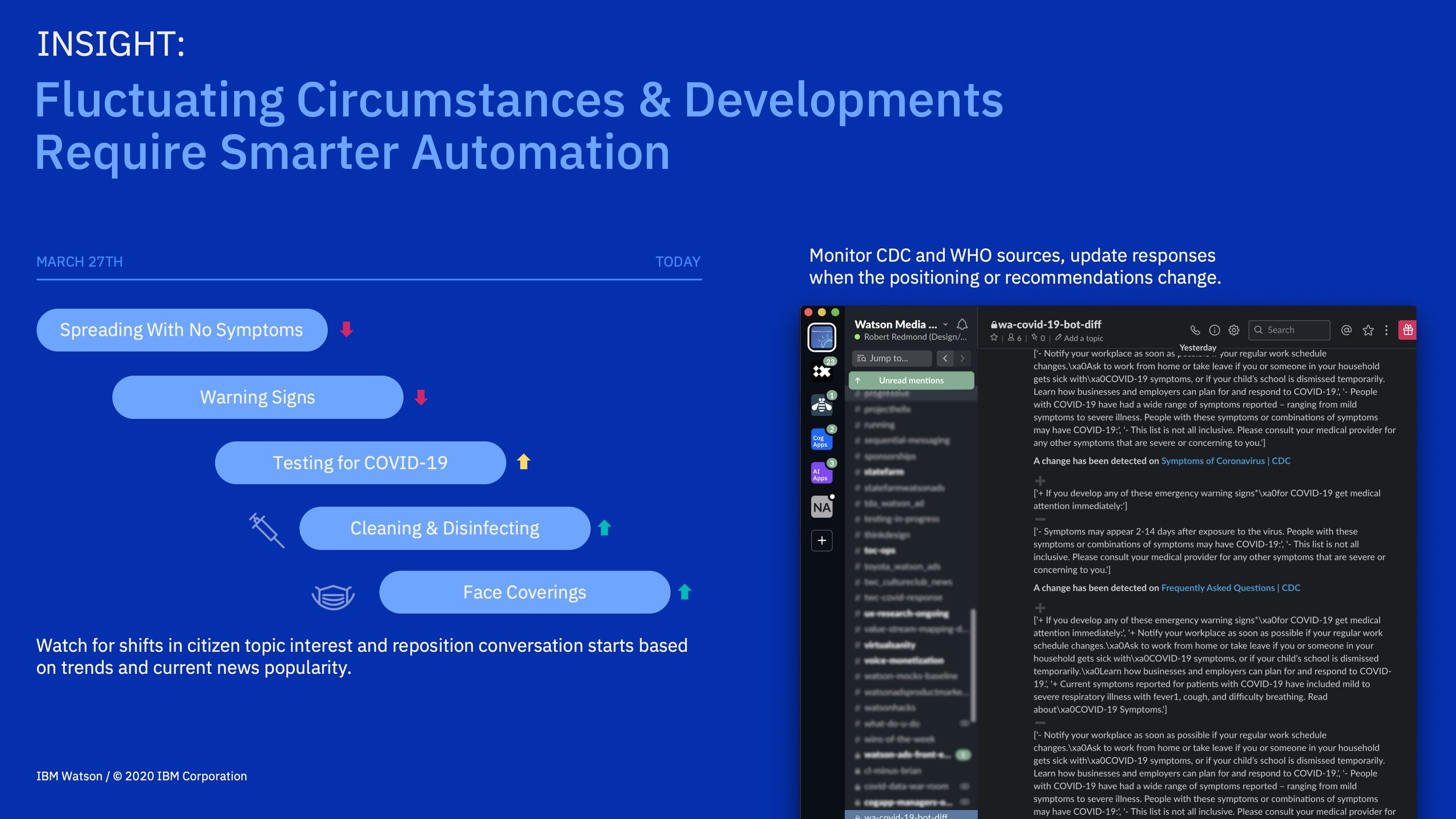Image resolution: width=1456 pixels, height=819 pixels.
Task: Open the workspace with 23 unread badge
Action: click(822, 371)
